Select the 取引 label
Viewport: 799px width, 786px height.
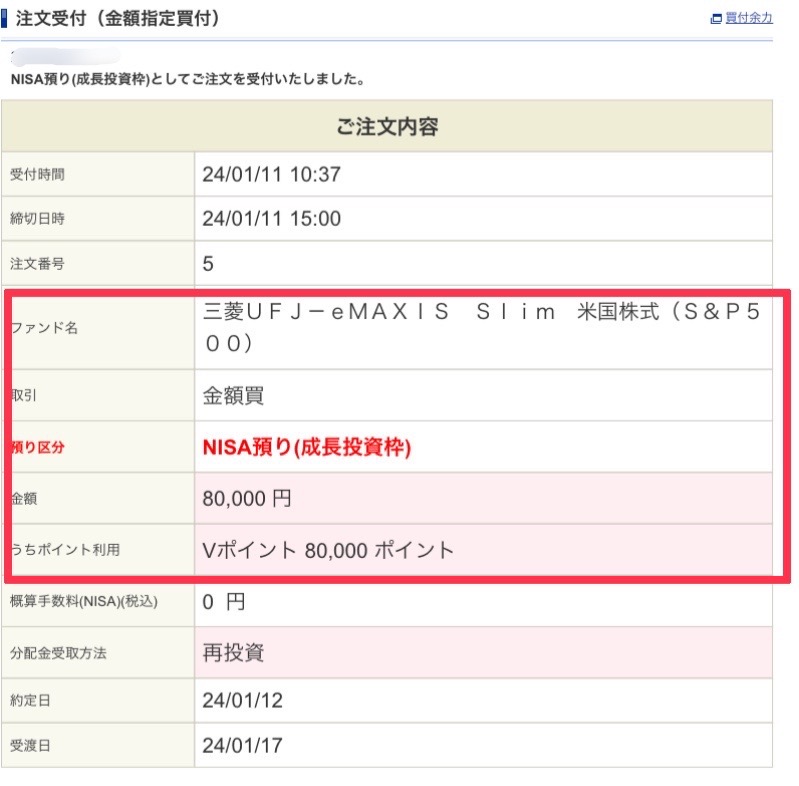(24, 395)
